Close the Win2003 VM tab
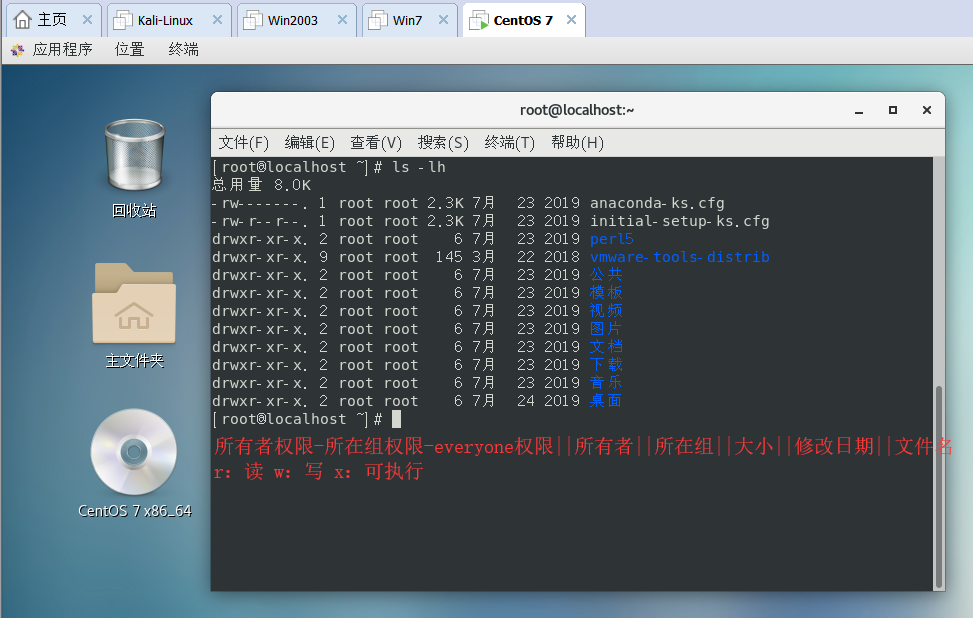Viewport: 973px width, 618px height. [342, 20]
